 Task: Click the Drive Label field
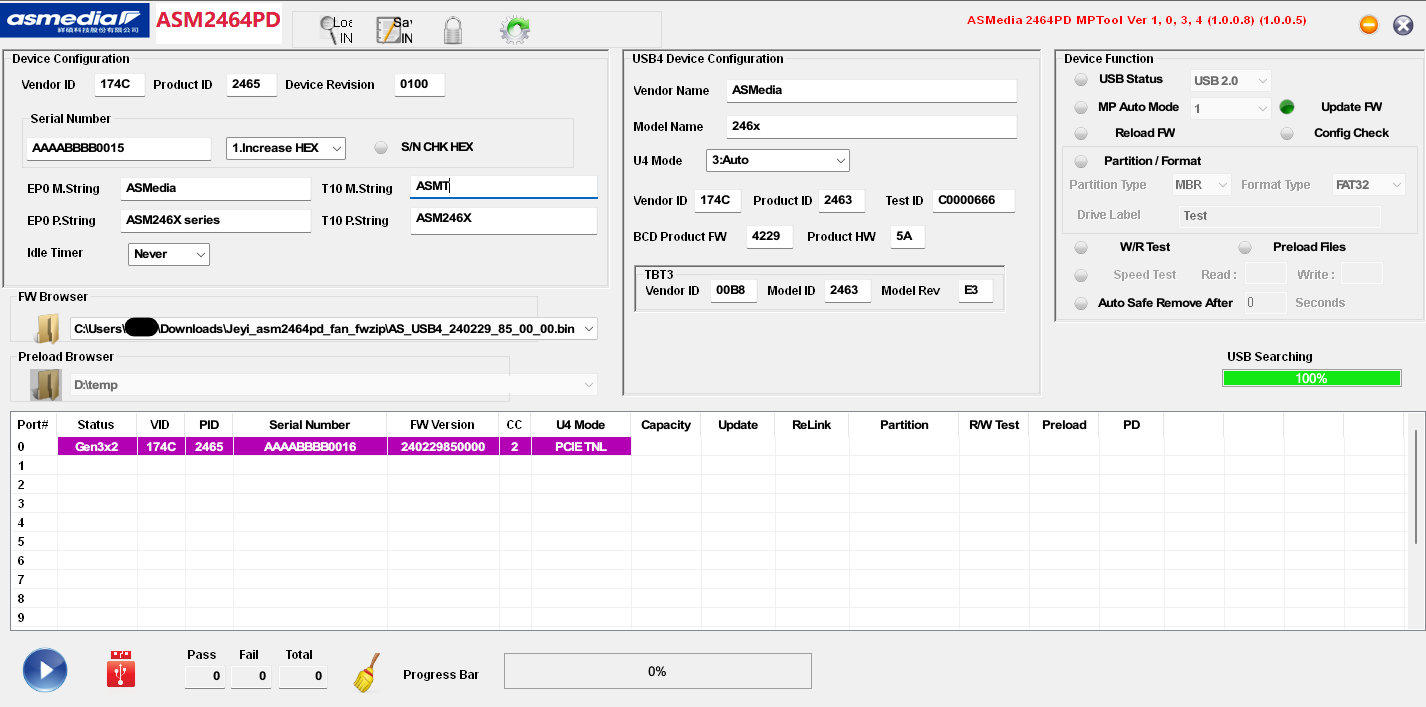pyautogui.click(x=1278, y=216)
